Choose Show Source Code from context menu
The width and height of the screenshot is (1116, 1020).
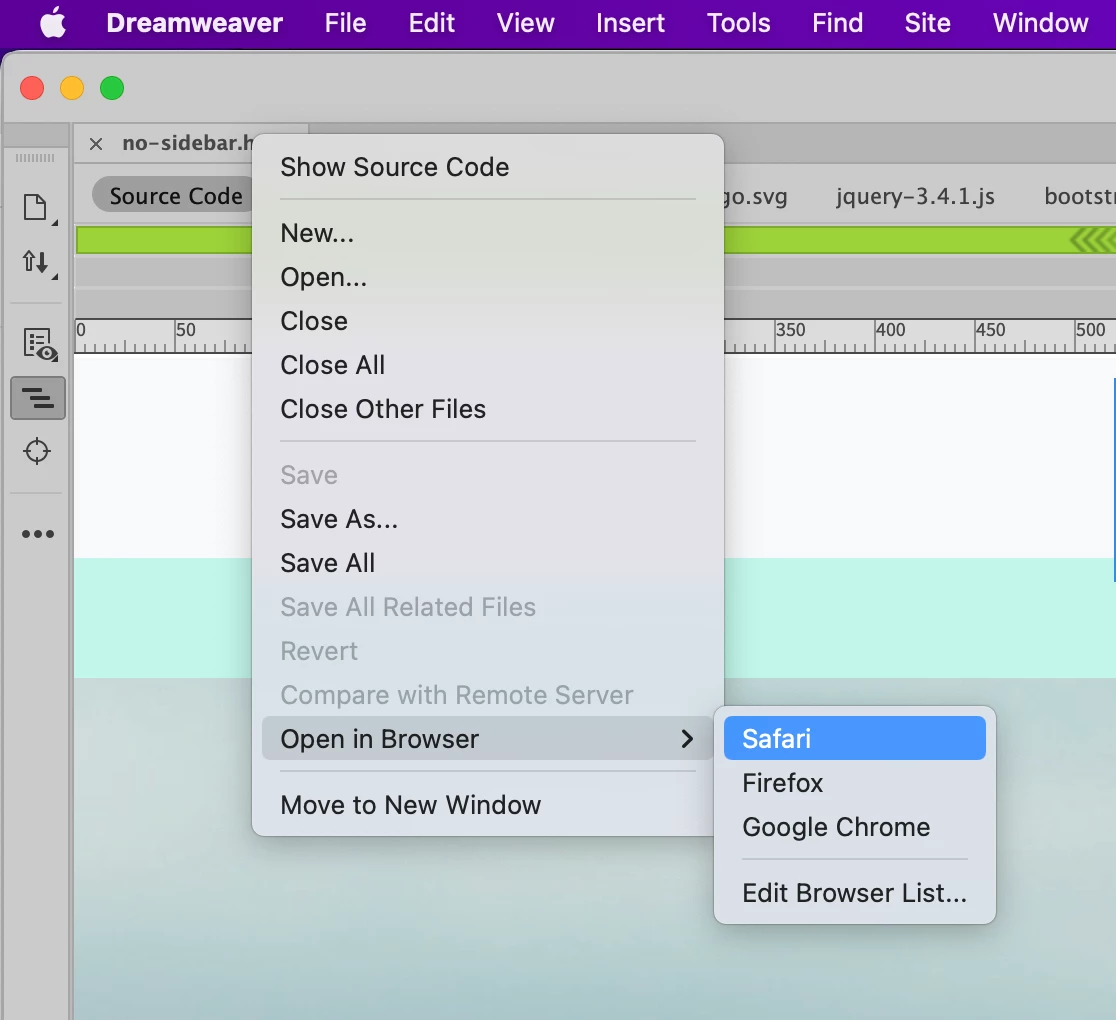488,167
